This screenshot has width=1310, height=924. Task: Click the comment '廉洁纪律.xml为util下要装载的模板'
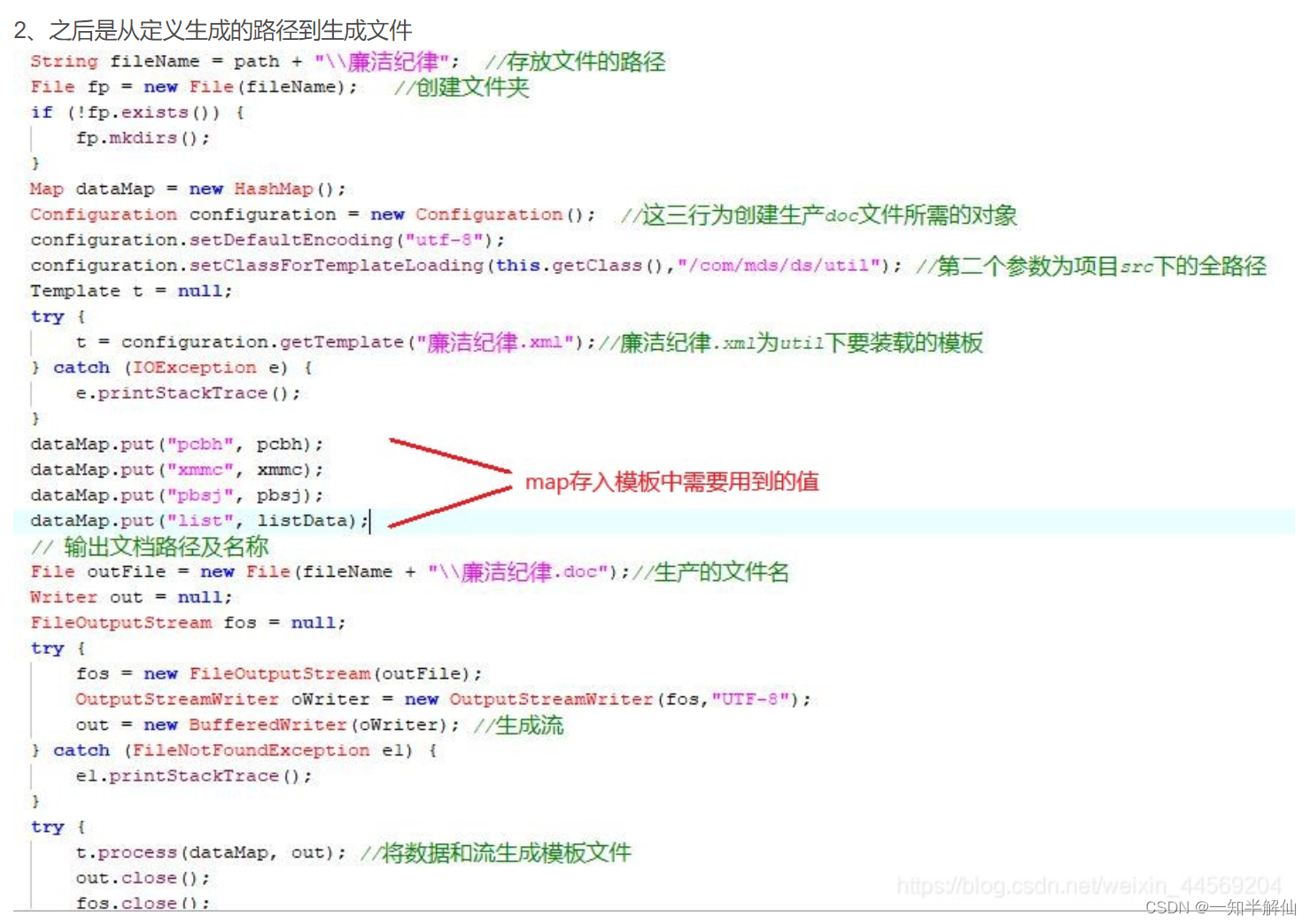pyautogui.click(x=801, y=342)
